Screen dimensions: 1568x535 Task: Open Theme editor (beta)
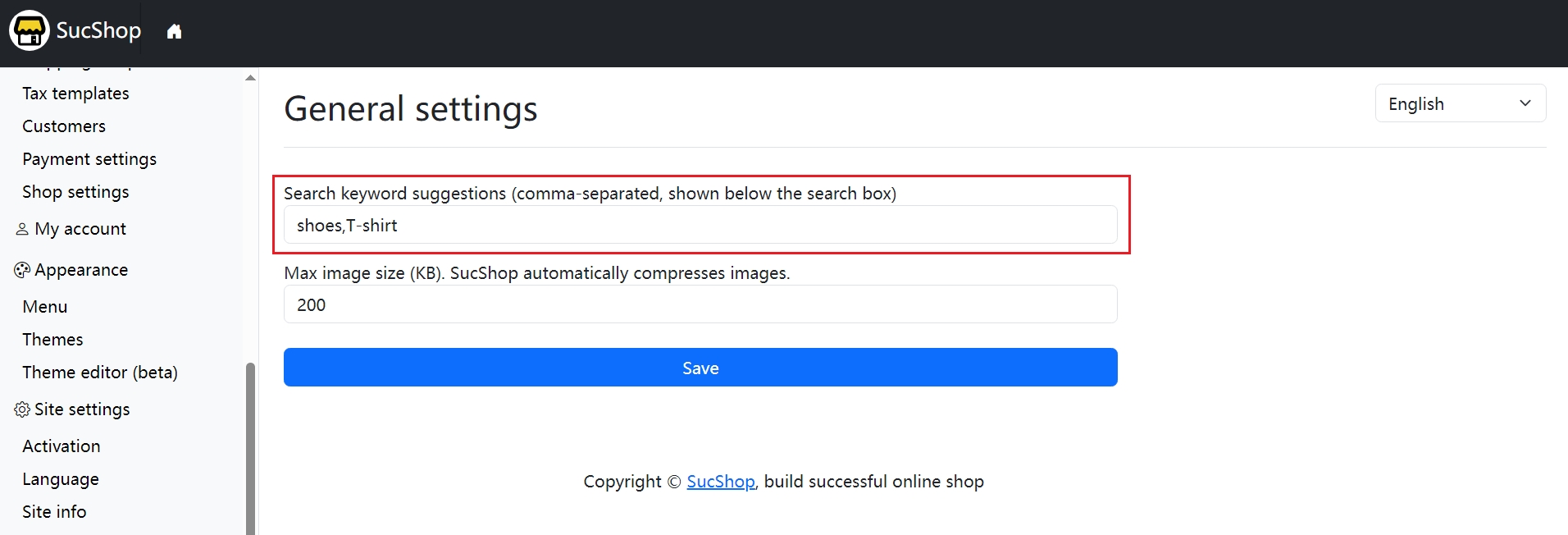[100, 373]
